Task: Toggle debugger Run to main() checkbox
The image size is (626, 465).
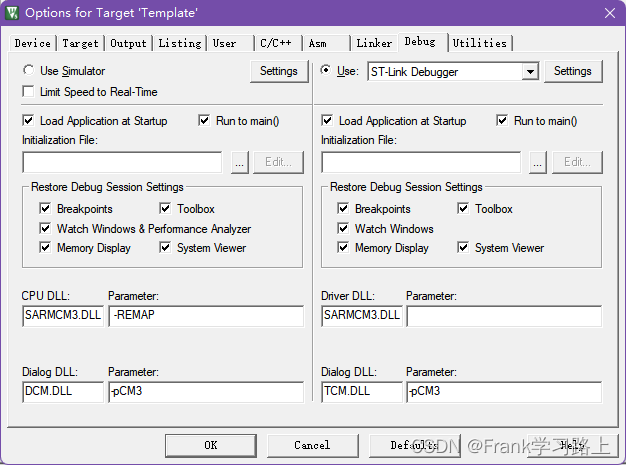Action: coord(502,120)
